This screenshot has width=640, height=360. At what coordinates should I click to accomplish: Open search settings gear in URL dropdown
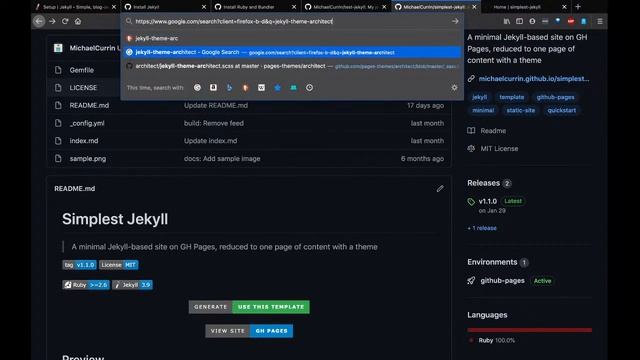point(454,87)
